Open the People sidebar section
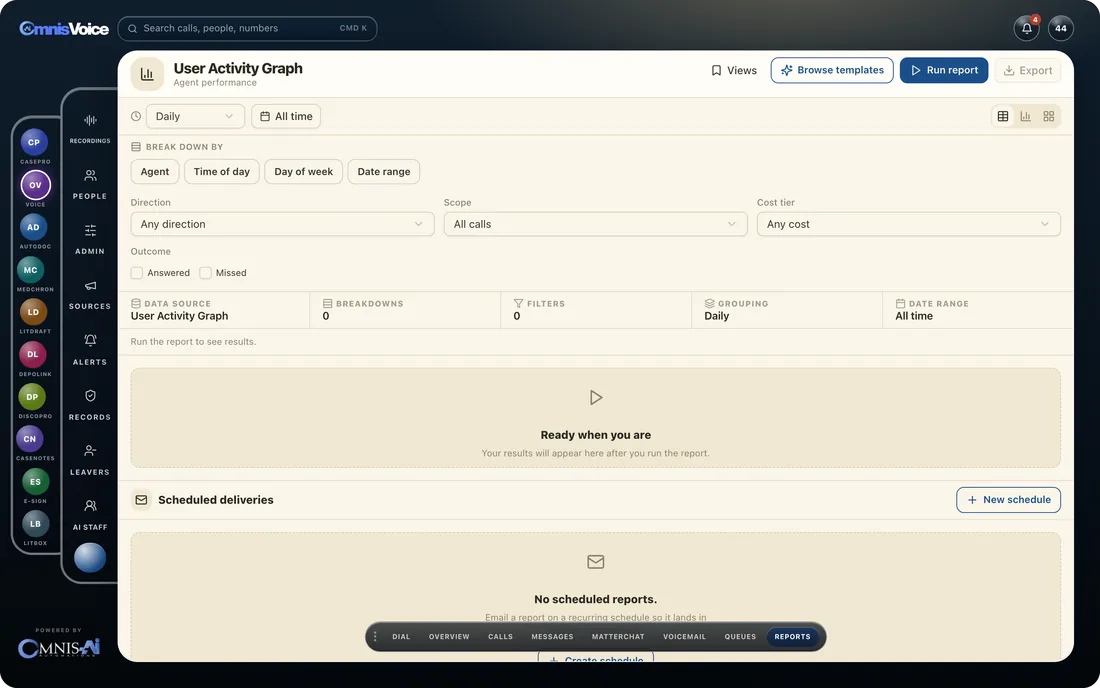The width and height of the screenshot is (1100, 688). [x=90, y=184]
